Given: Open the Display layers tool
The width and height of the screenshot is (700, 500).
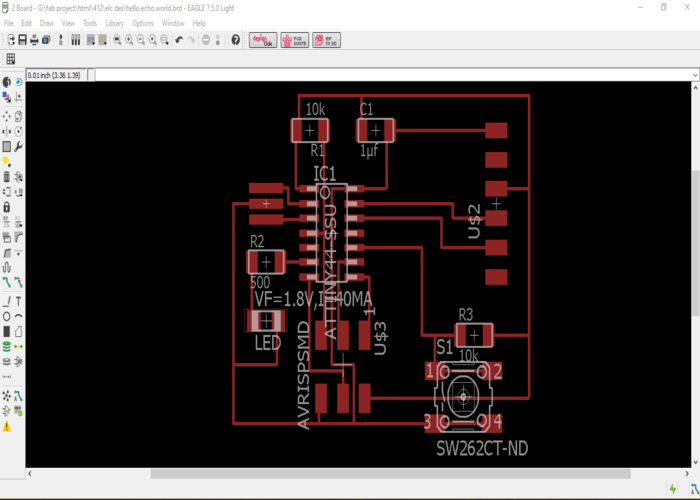Looking at the screenshot, I should click(7, 97).
